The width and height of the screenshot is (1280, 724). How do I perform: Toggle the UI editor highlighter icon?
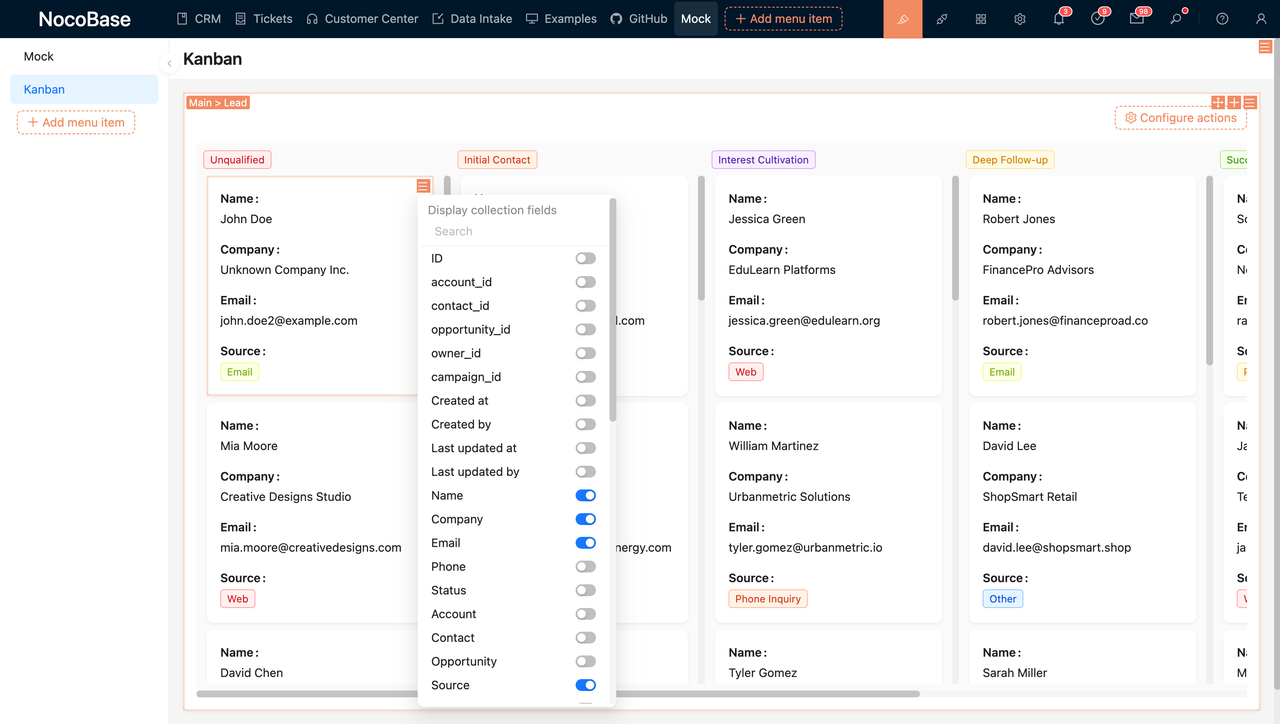click(x=902, y=18)
